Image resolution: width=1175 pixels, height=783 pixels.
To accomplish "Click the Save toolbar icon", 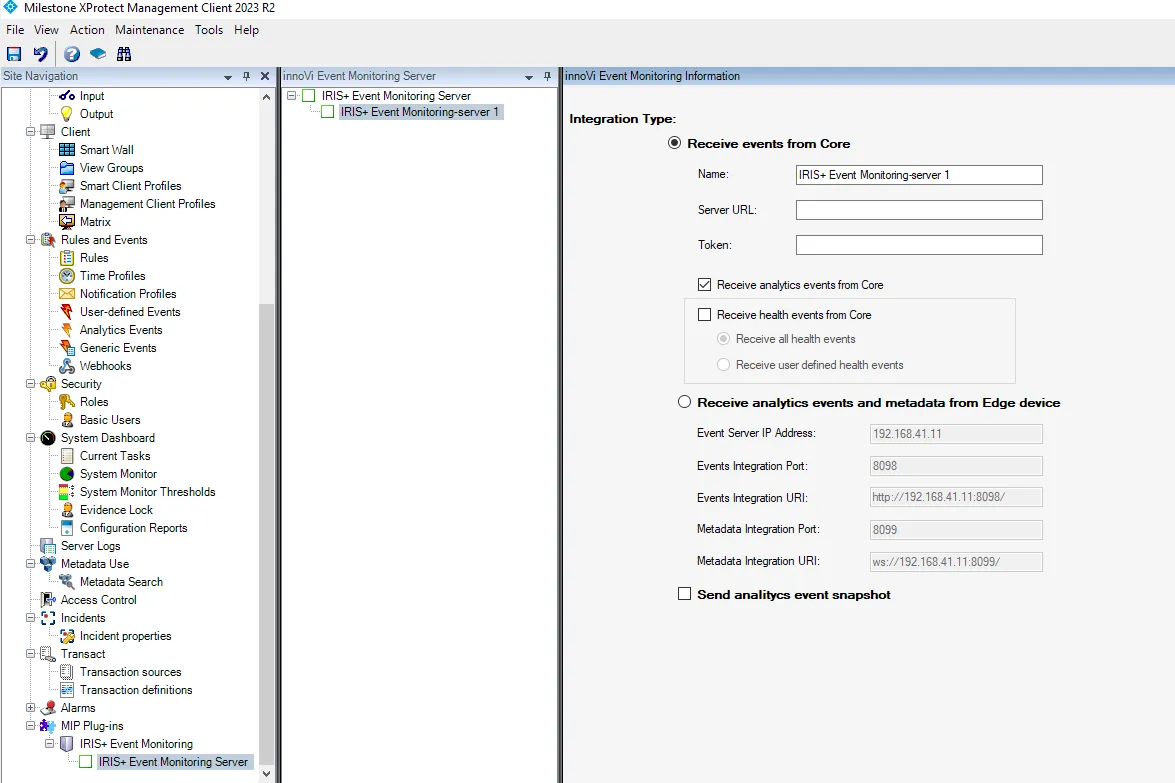I will coord(13,54).
